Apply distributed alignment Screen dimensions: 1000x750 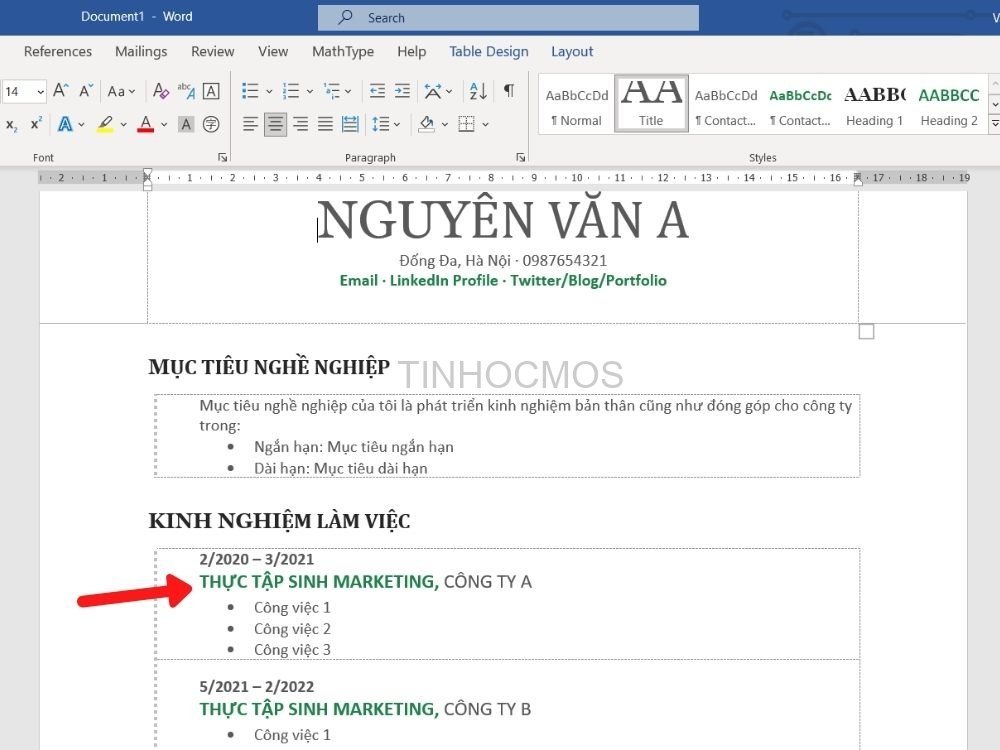[x=350, y=124]
